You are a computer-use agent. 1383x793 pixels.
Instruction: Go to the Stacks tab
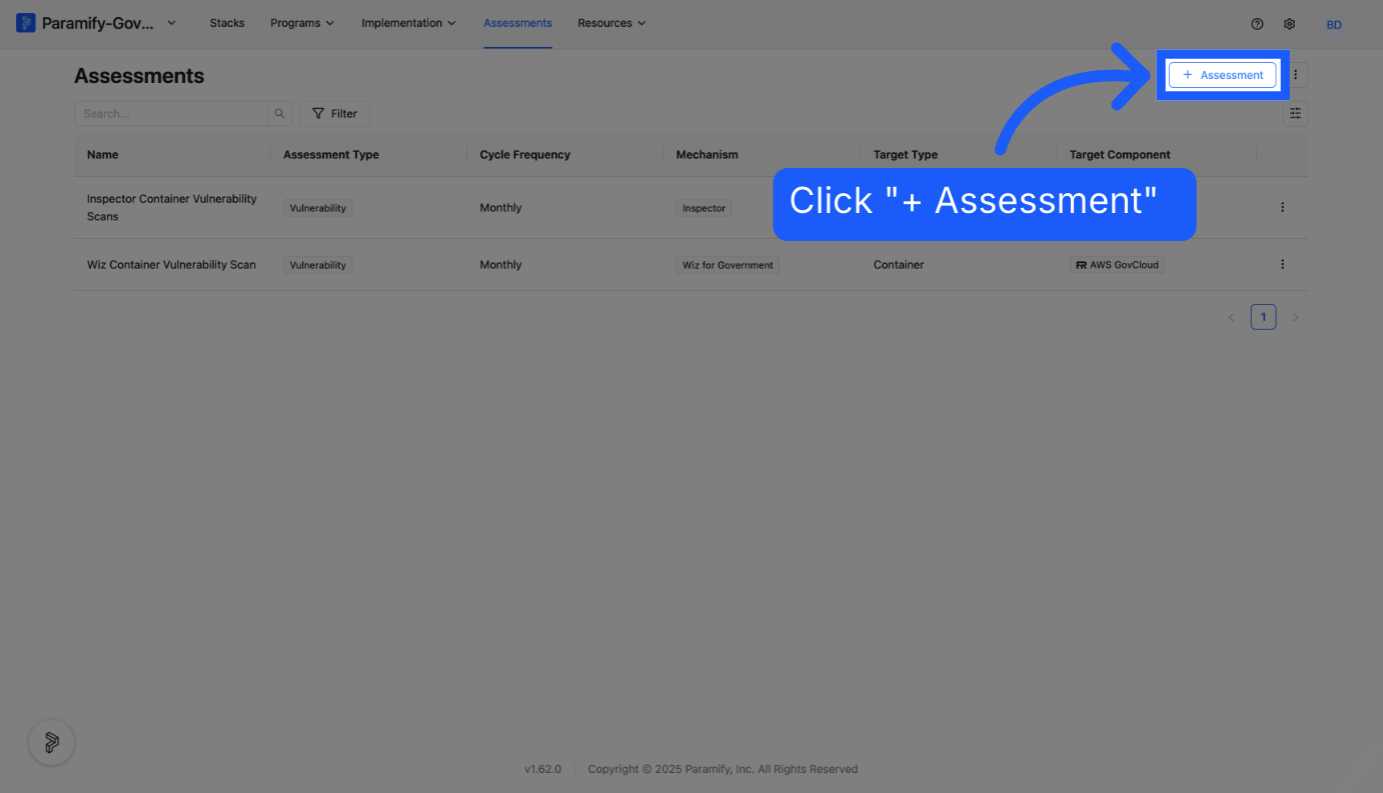227,23
